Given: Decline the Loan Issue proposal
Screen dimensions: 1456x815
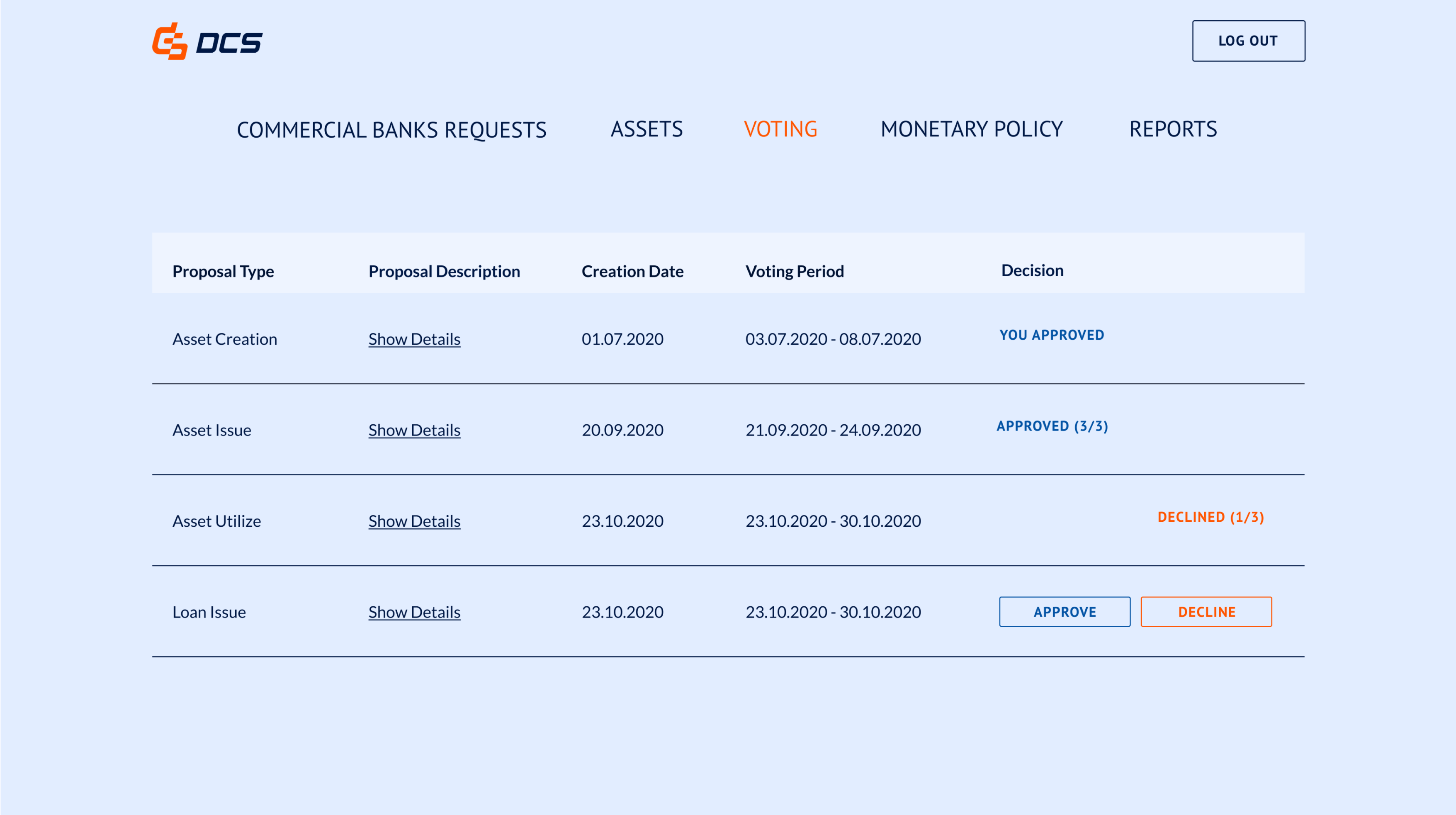Looking at the screenshot, I should pyautogui.click(x=1206, y=611).
